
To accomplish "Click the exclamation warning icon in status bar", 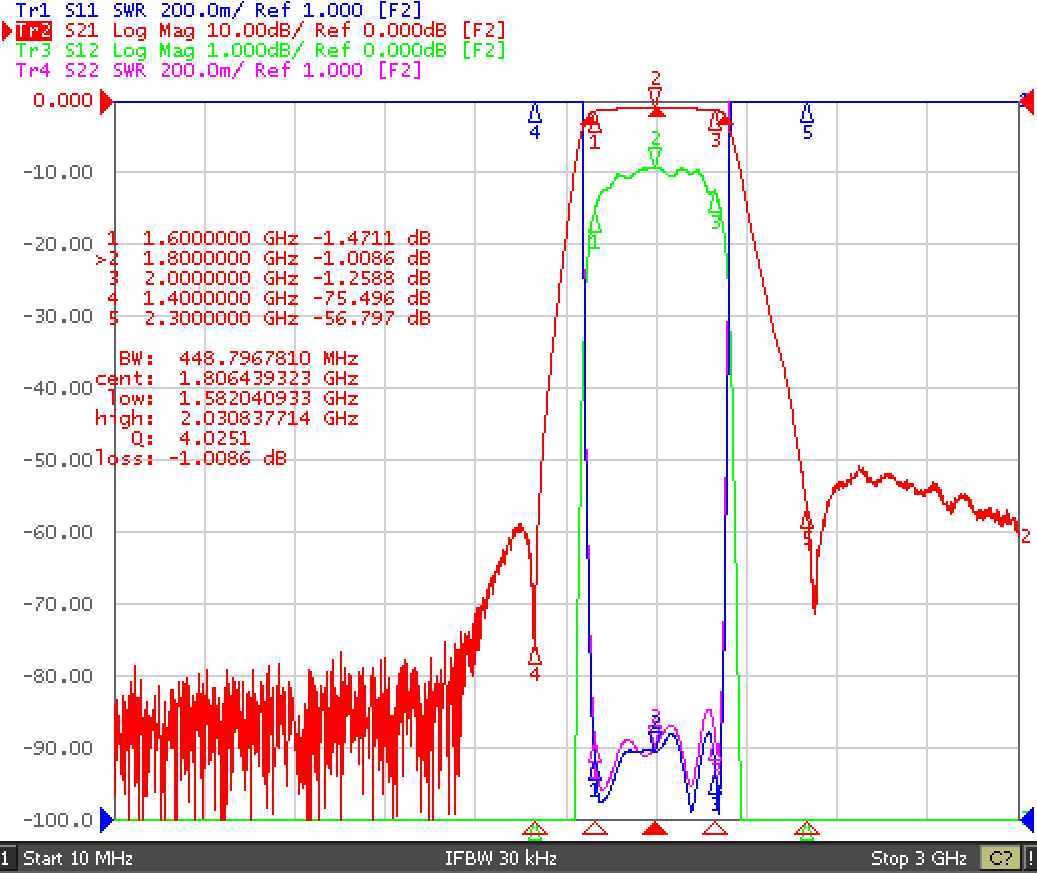I will [1030, 858].
